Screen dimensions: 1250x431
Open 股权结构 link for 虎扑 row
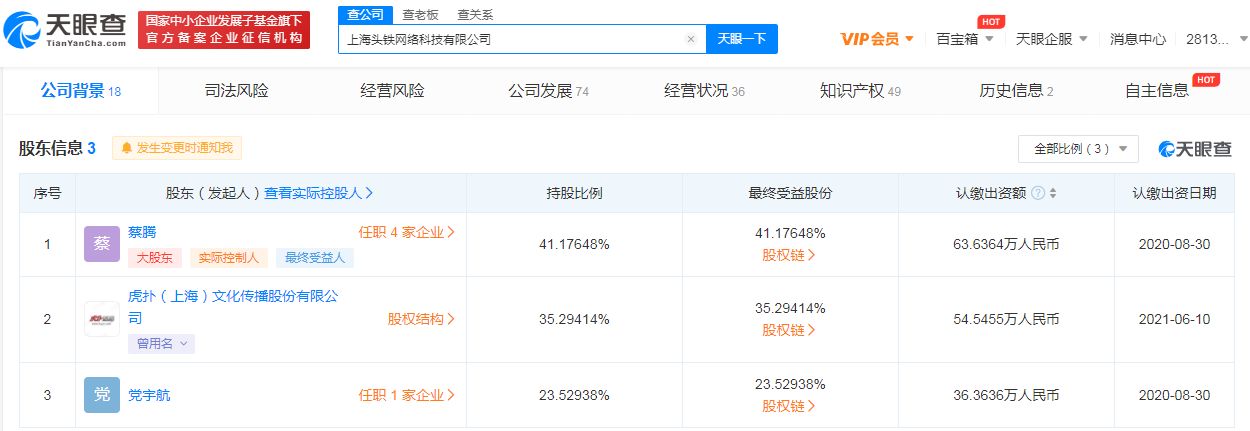coord(421,319)
